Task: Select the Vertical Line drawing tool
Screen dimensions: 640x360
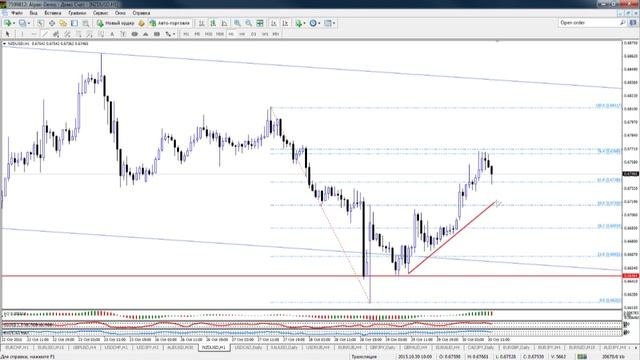Action: 22,34
